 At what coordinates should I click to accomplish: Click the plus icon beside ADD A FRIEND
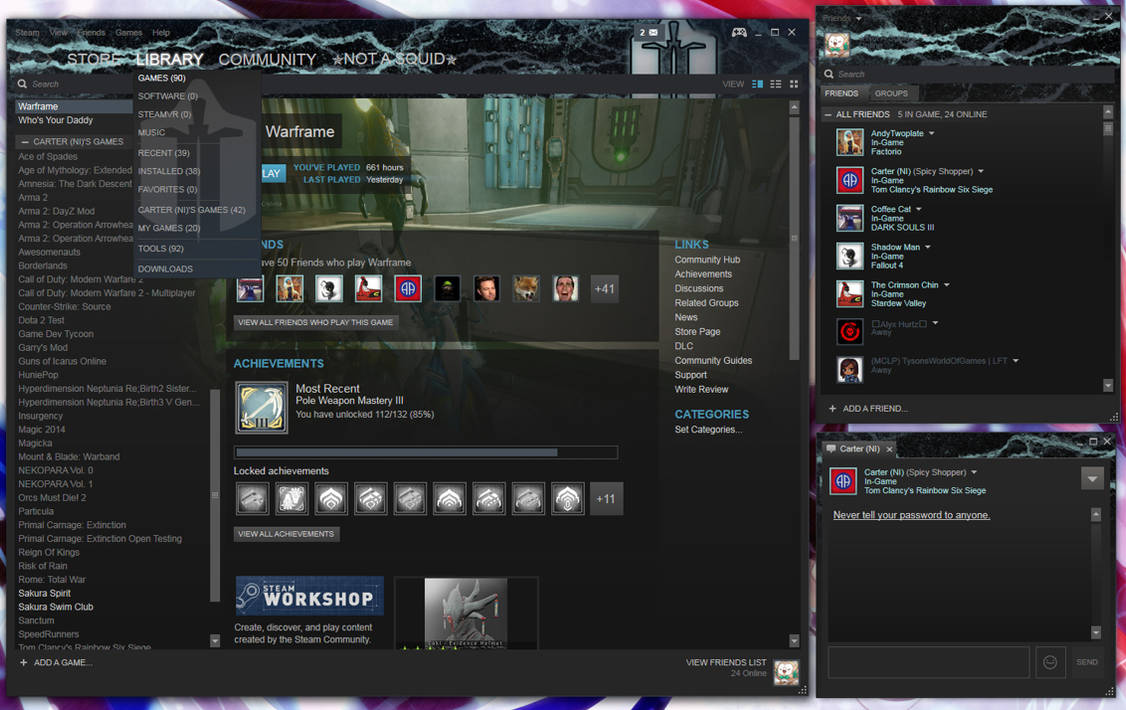coord(834,408)
